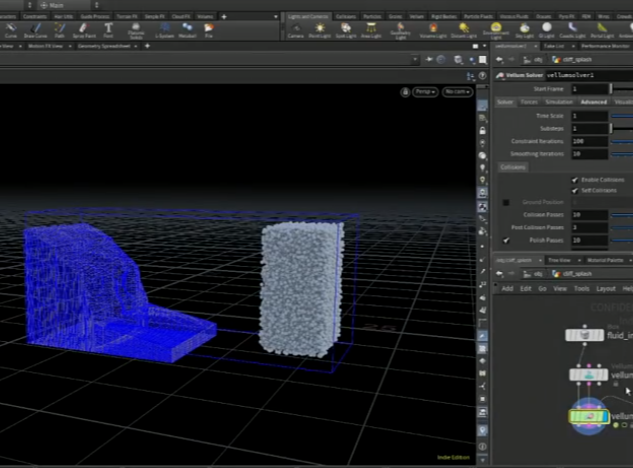Open the Layout menu in network editor
This screenshot has height=468, width=633.
tap(606, 289)
